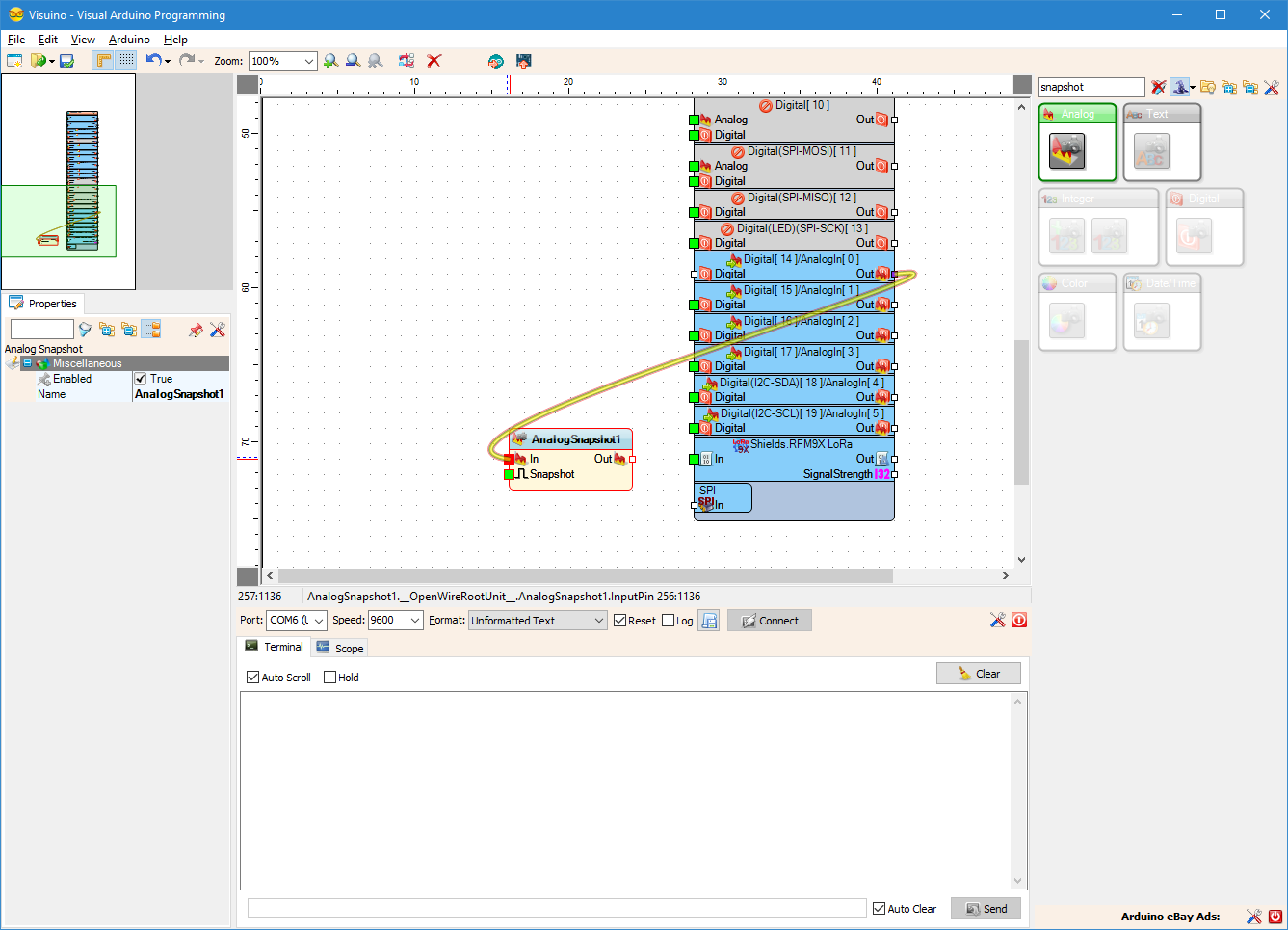Enable the Log checkbox
The image size is (1288, 930).
(669, 621)
